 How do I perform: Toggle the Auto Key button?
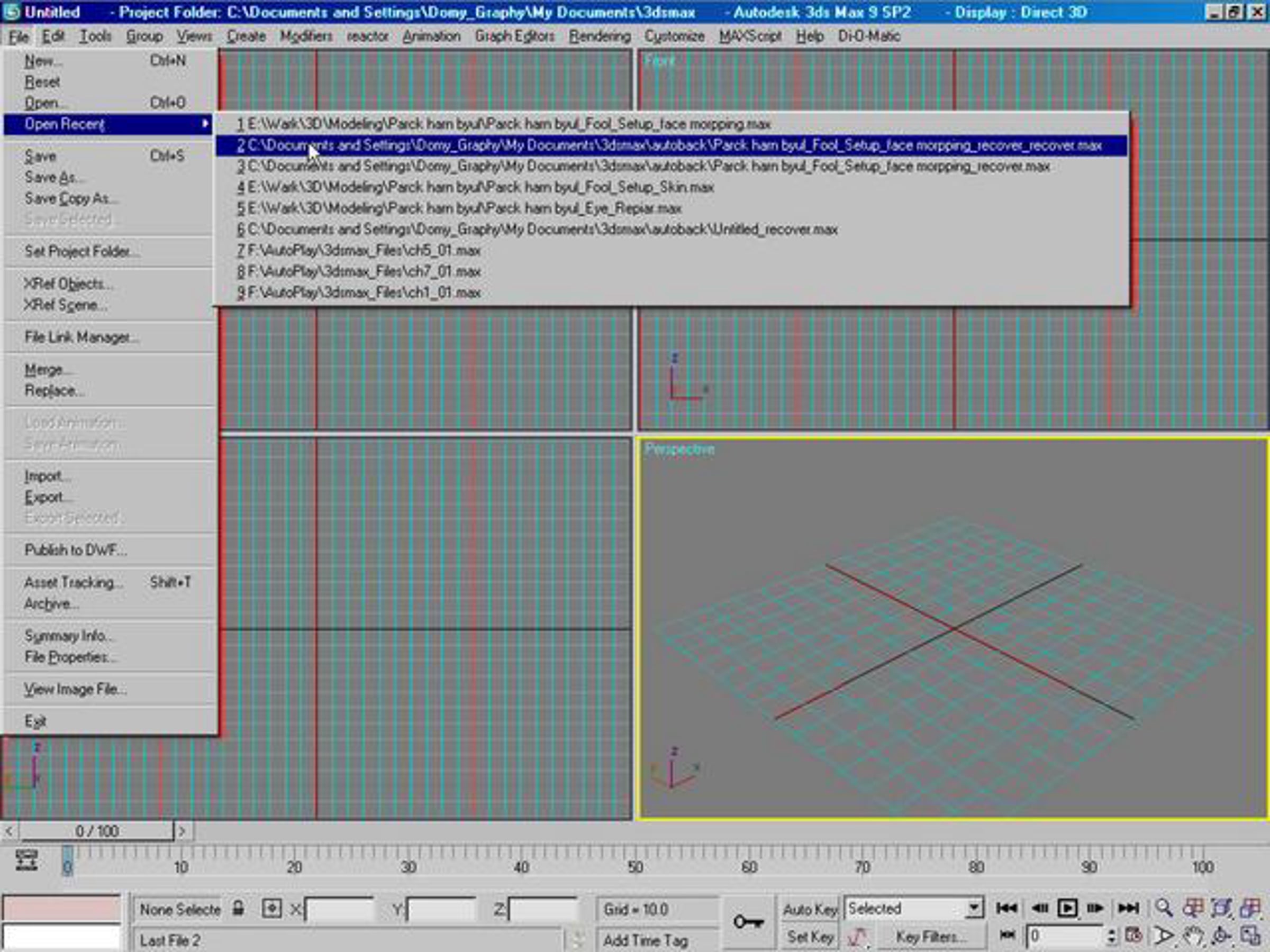point(810,909)
